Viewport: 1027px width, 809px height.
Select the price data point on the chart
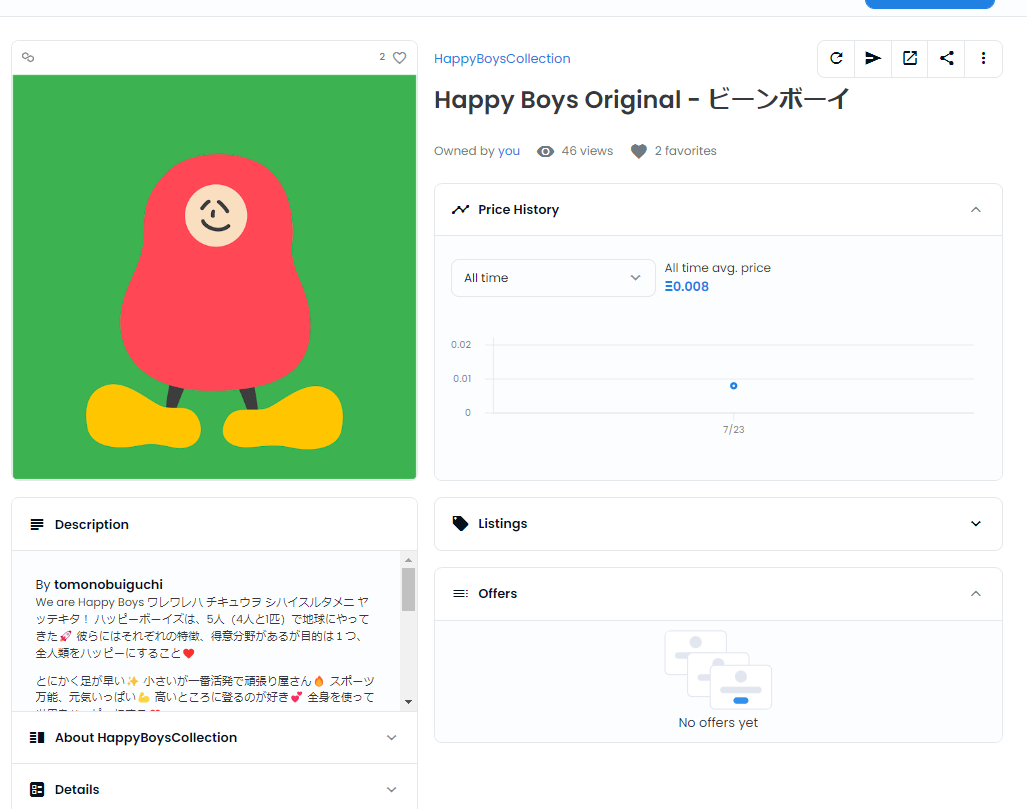point(733,385)
